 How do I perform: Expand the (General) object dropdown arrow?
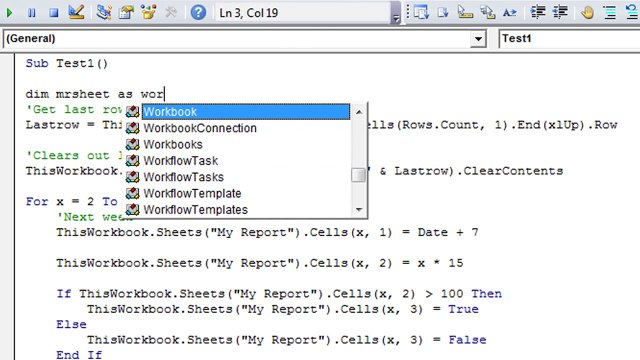pos(478,39)
